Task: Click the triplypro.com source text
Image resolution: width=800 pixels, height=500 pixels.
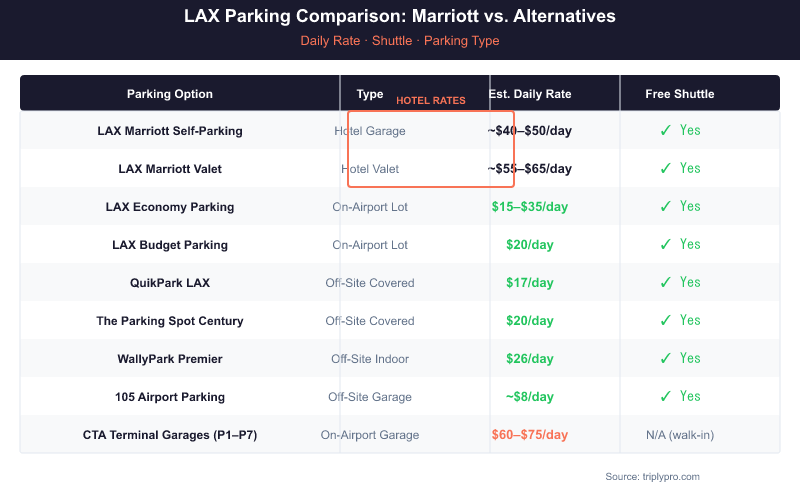Action: coord(652,476)
